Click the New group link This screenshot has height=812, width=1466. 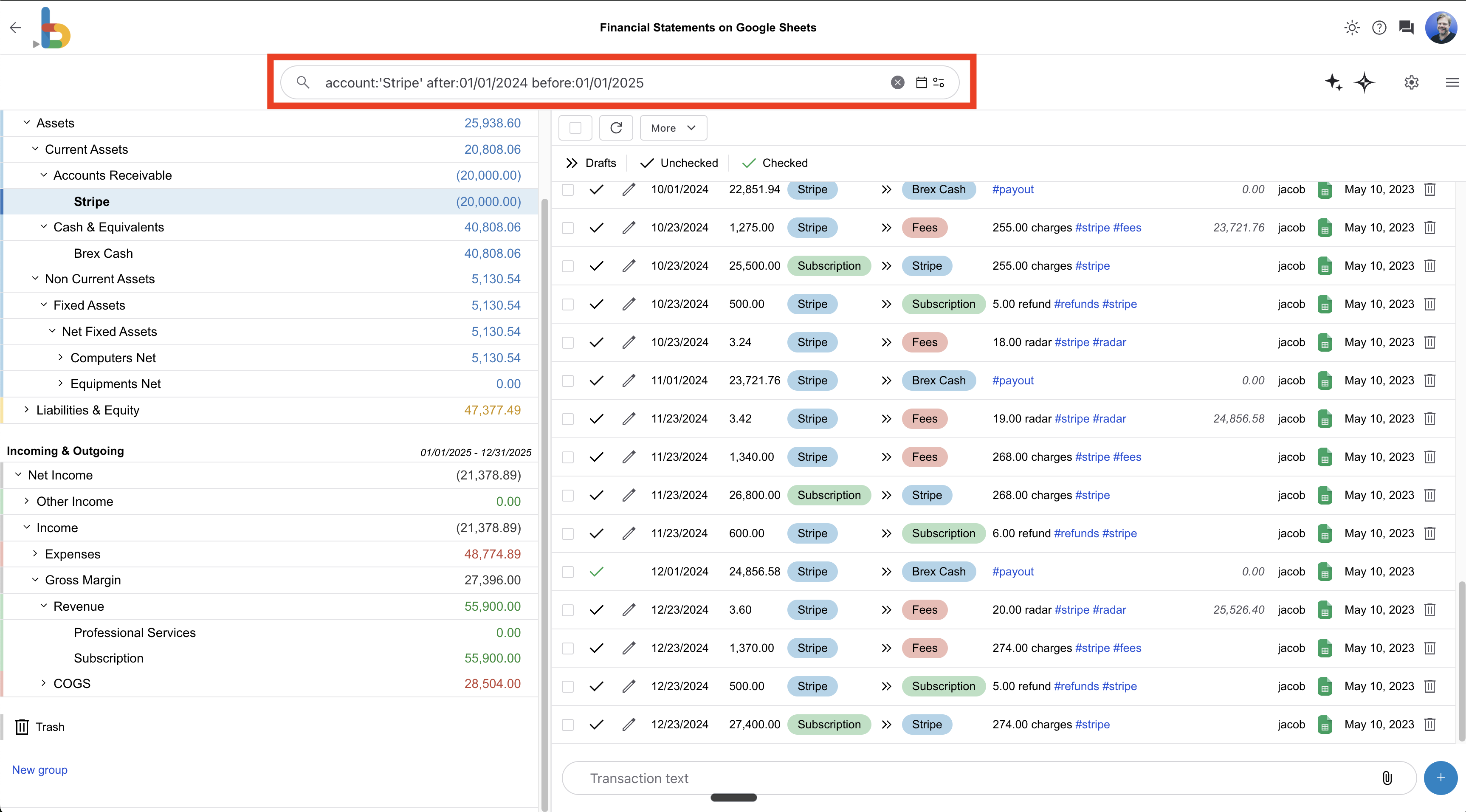point(39,770)
